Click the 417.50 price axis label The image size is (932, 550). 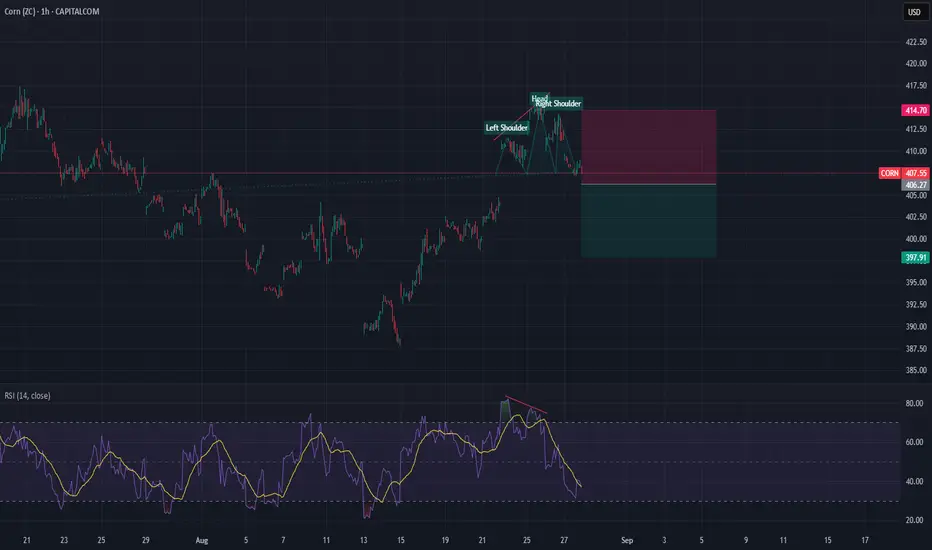click(916, 86)
